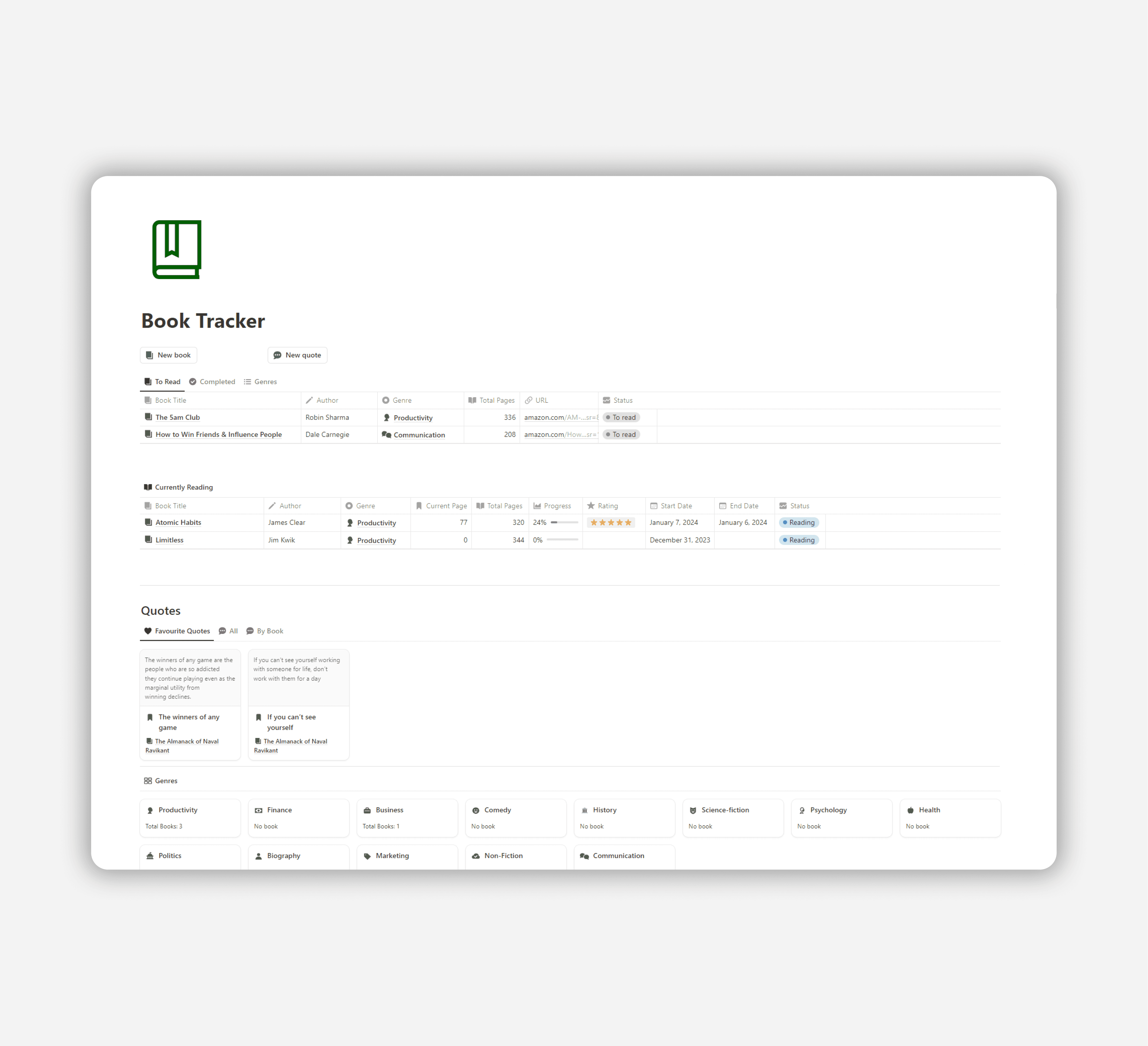Open the History genre card
1148x1046 pixels.
point(625,818)
